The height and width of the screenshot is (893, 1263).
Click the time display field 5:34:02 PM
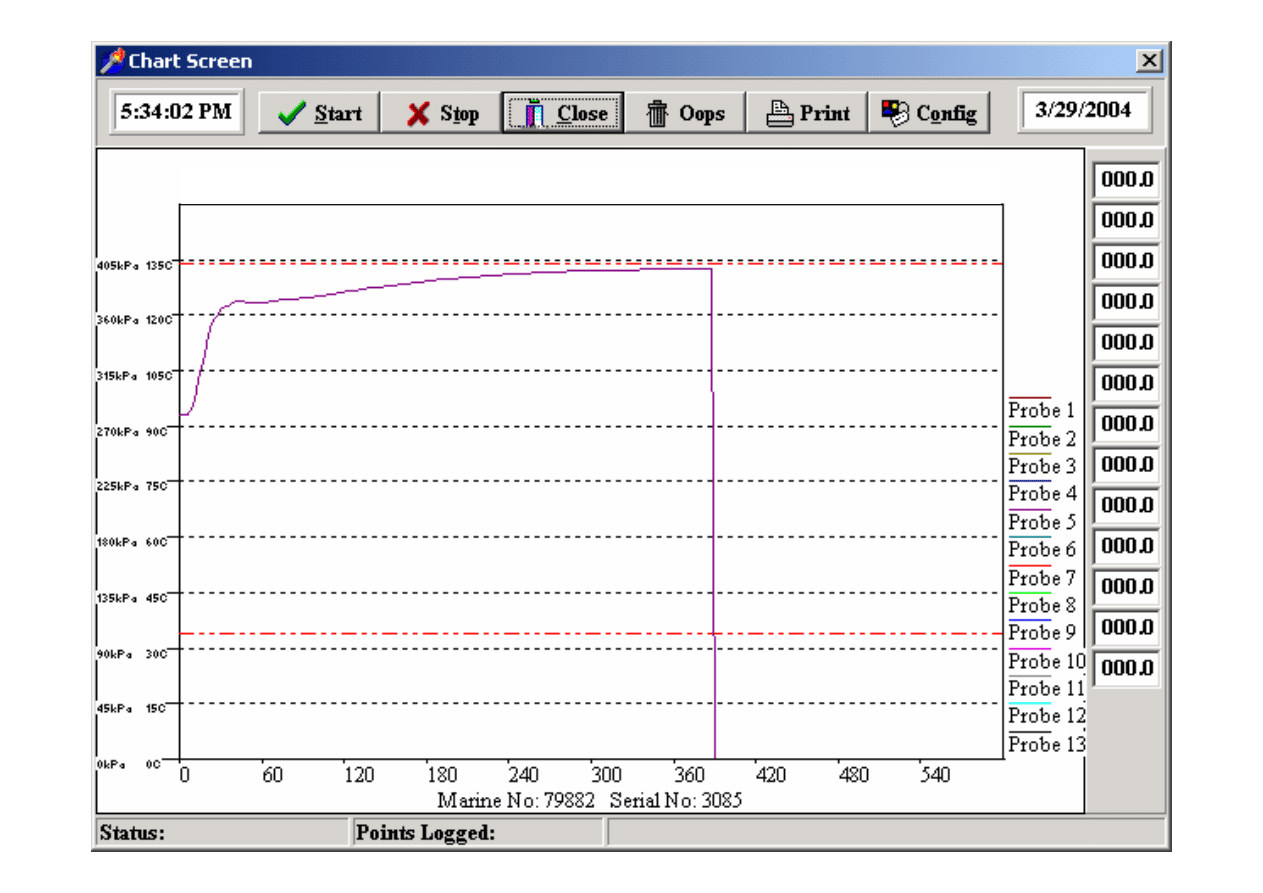click(x=176, y=111)
